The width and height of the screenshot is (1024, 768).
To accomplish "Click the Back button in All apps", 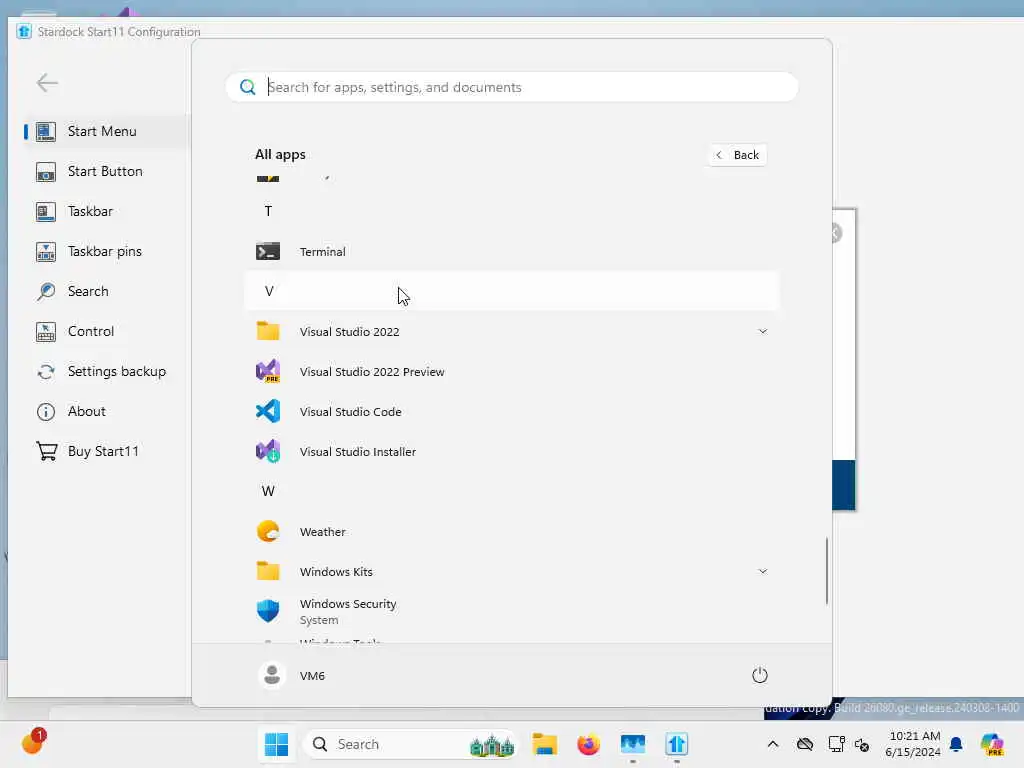I will click(x=737, y=155).
